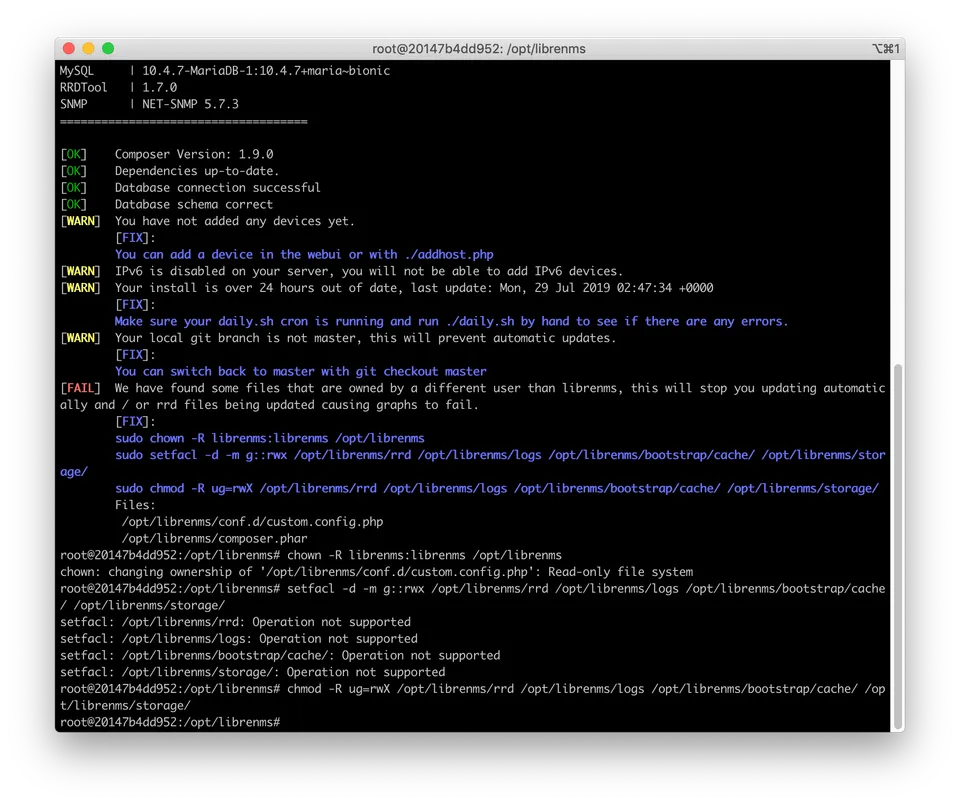The width and height of the screenshot is (960, 805).
Task: Click the final empty shell prompt line
Action: click(170, 722)
